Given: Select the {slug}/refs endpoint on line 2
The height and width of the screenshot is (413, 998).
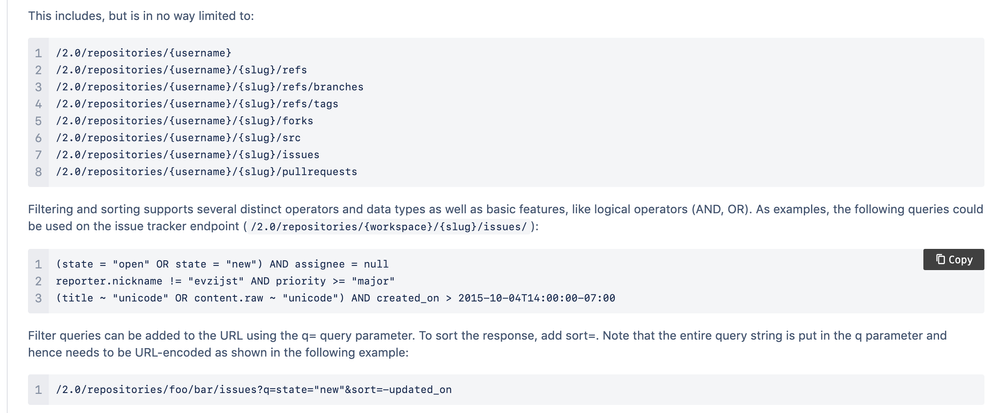Looking at the screenshot, I should tap(181, 70).
